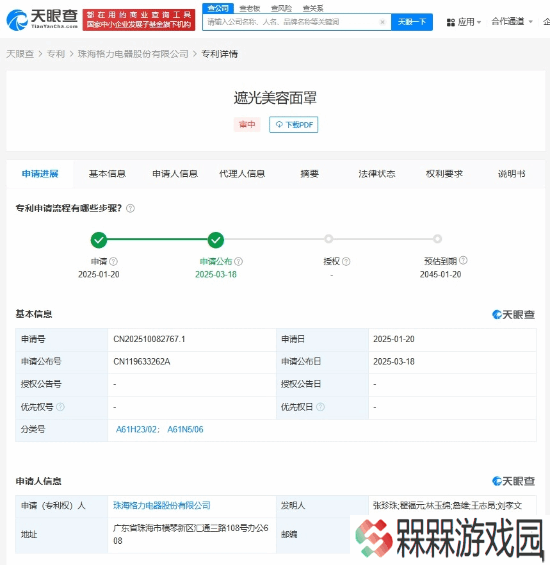The width and height of the screenshot is (550, 565).
Task: Click the grey 授权 step marker
Action: tap(328, 239)
